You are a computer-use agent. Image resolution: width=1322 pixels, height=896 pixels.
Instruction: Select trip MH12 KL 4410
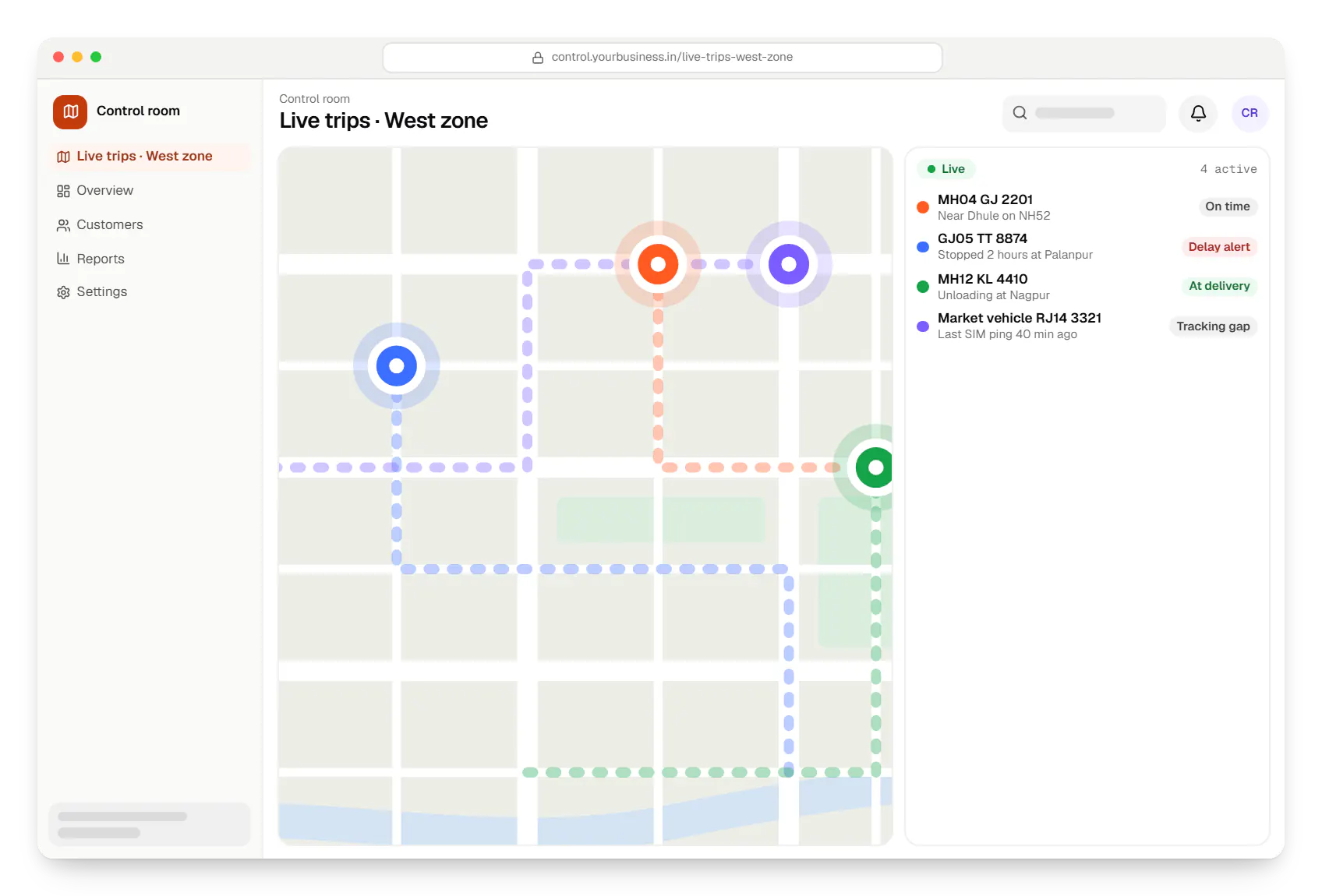pos(1087,287)
